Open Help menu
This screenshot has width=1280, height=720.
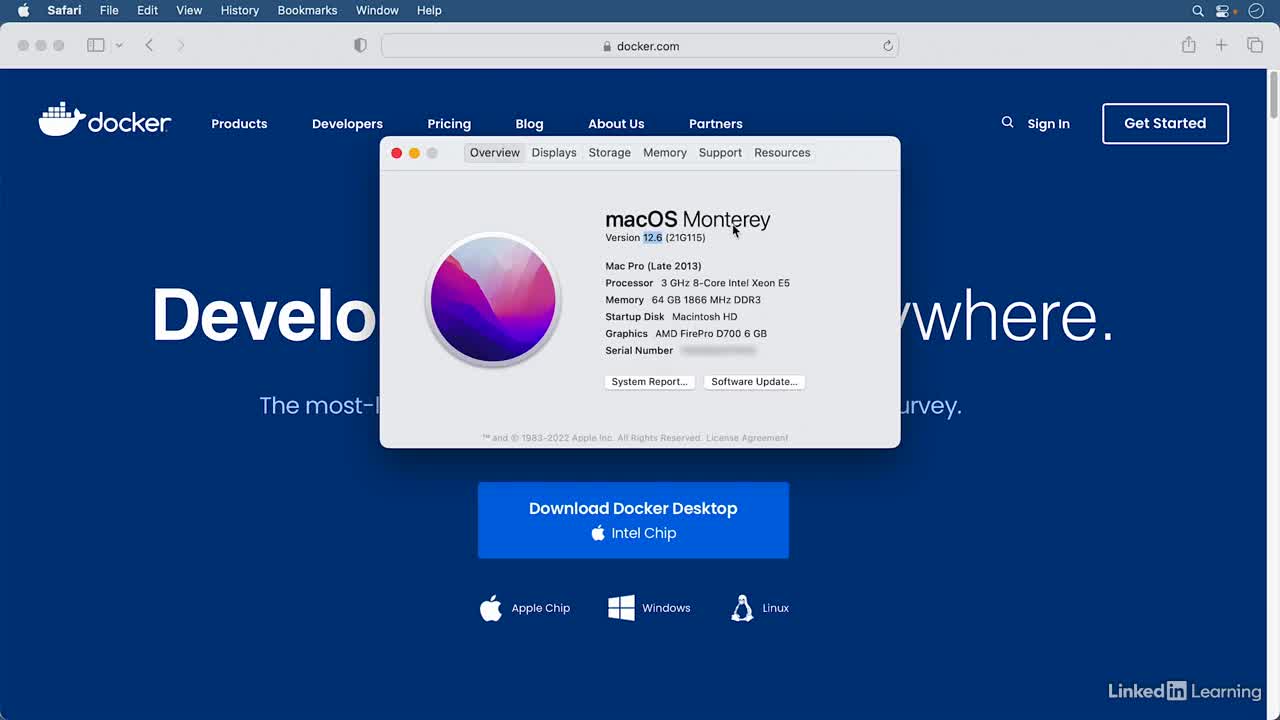[429, 10]
